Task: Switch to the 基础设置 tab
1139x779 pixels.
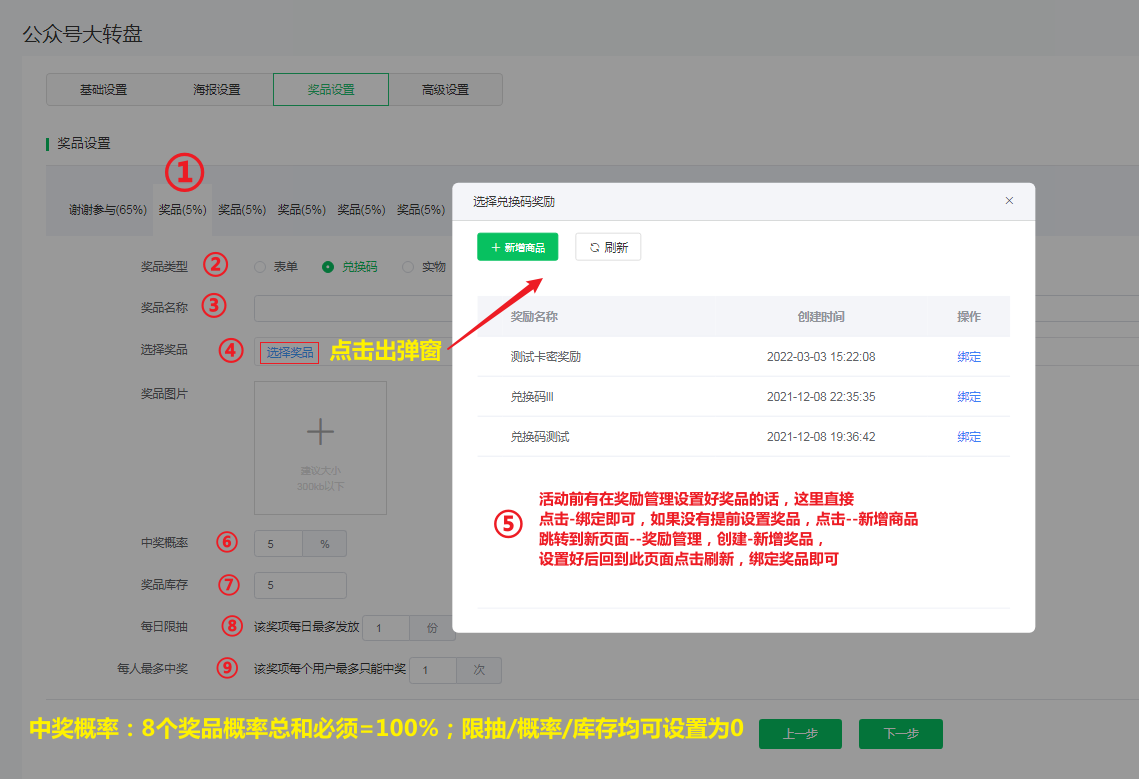Action: coord(105,89)
